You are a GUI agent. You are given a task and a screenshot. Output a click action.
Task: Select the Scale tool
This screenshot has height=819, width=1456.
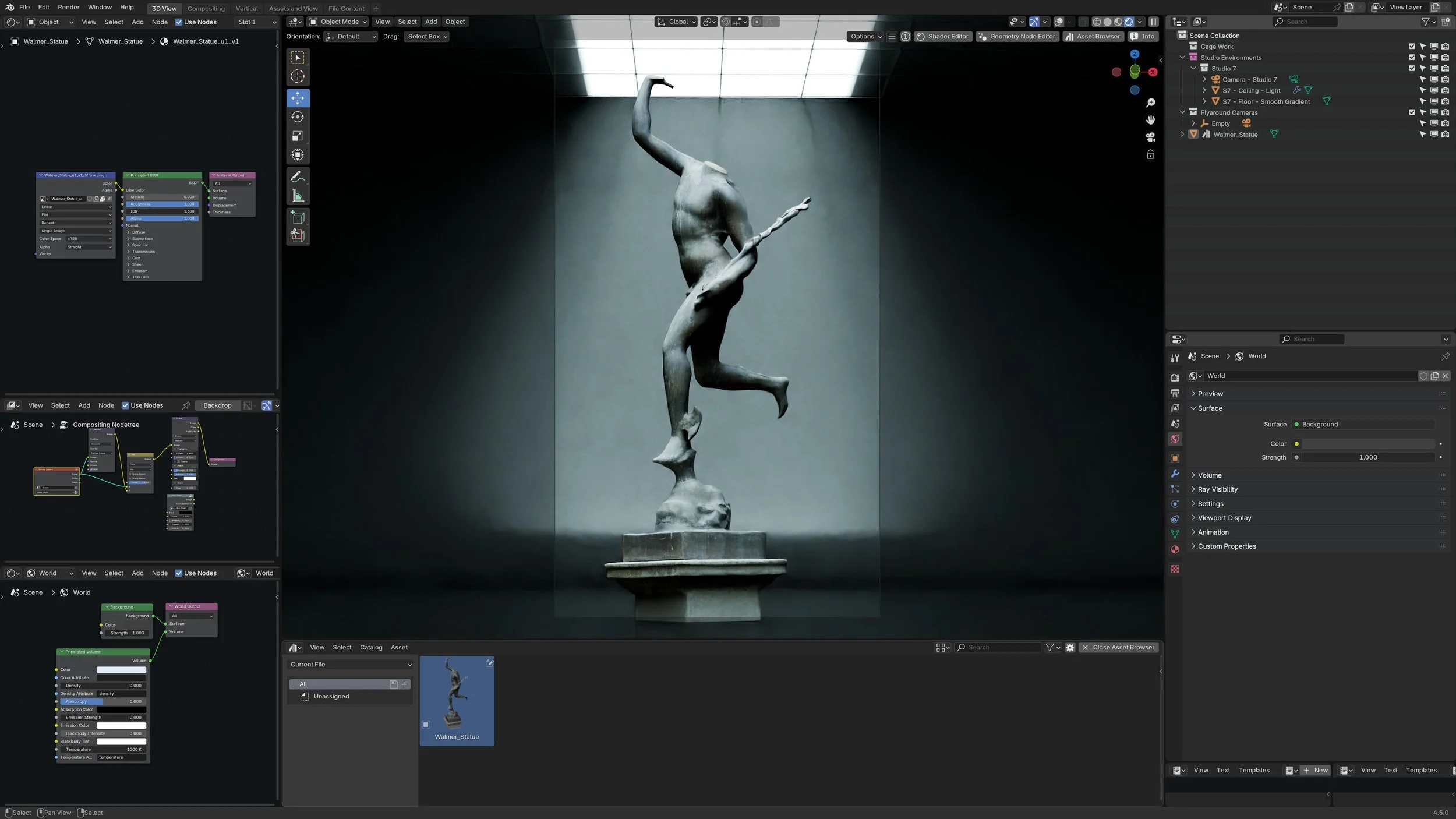[298, 136]
